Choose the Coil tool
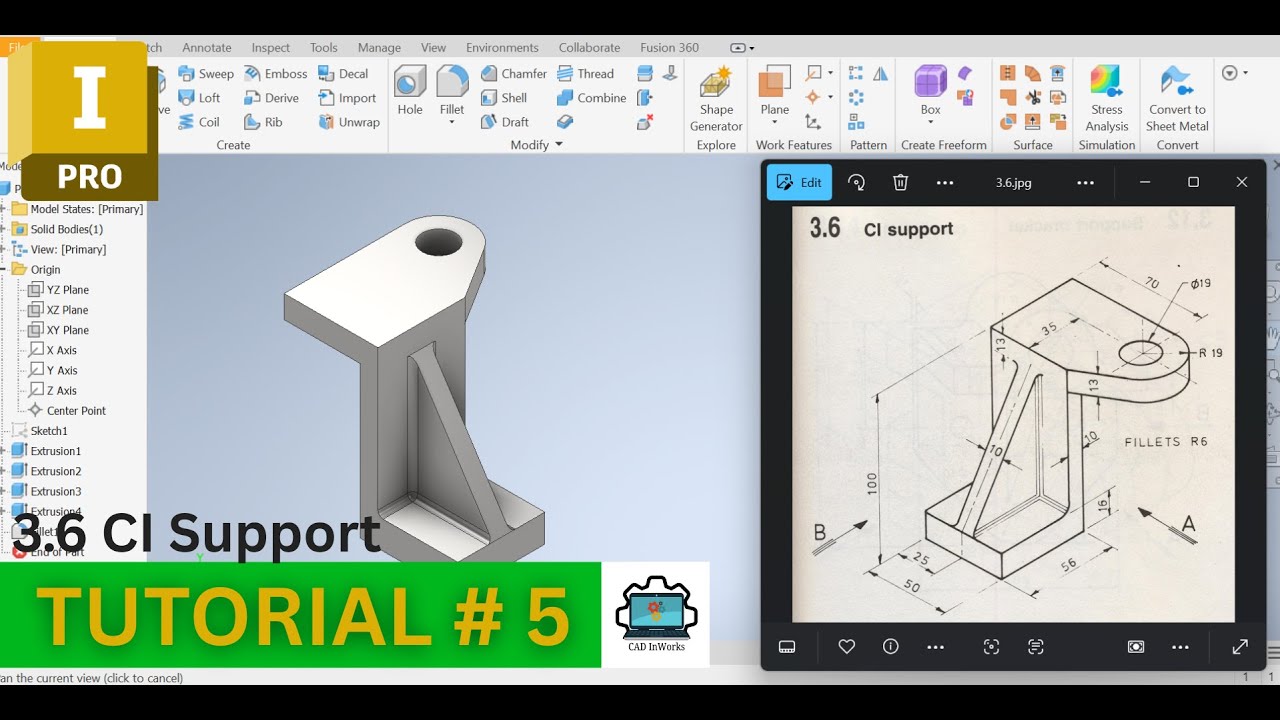This screenshot has width=1280, height=720. click(x=199, y=122)
